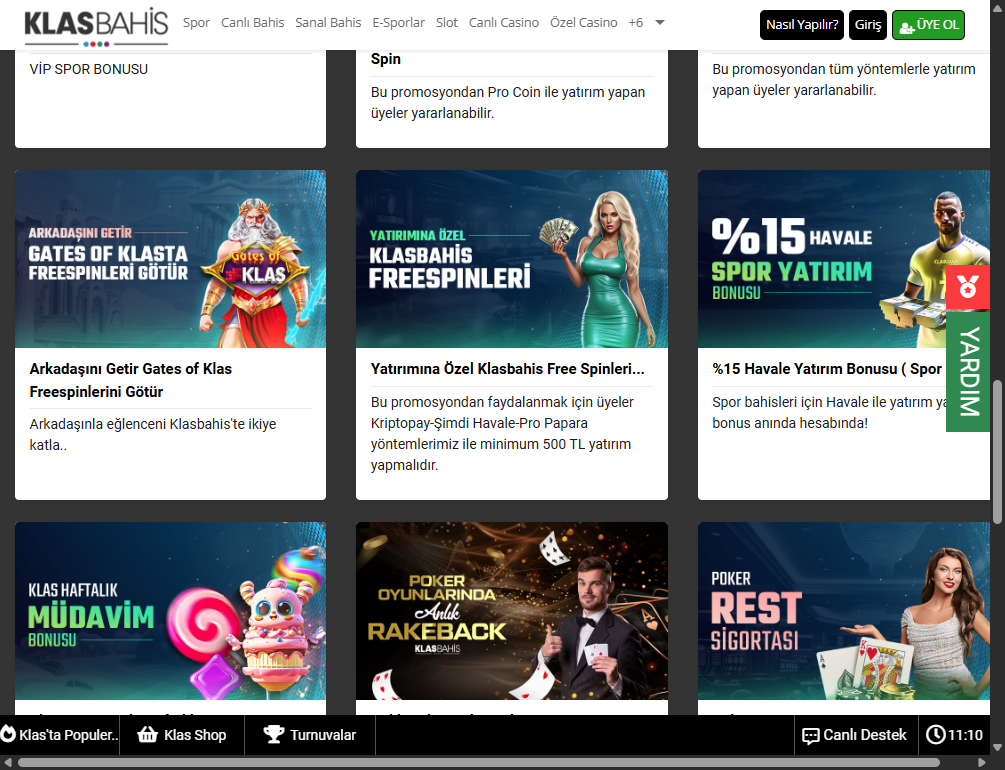Expand the +6 more categories dropdown

(x=646, y=23)
